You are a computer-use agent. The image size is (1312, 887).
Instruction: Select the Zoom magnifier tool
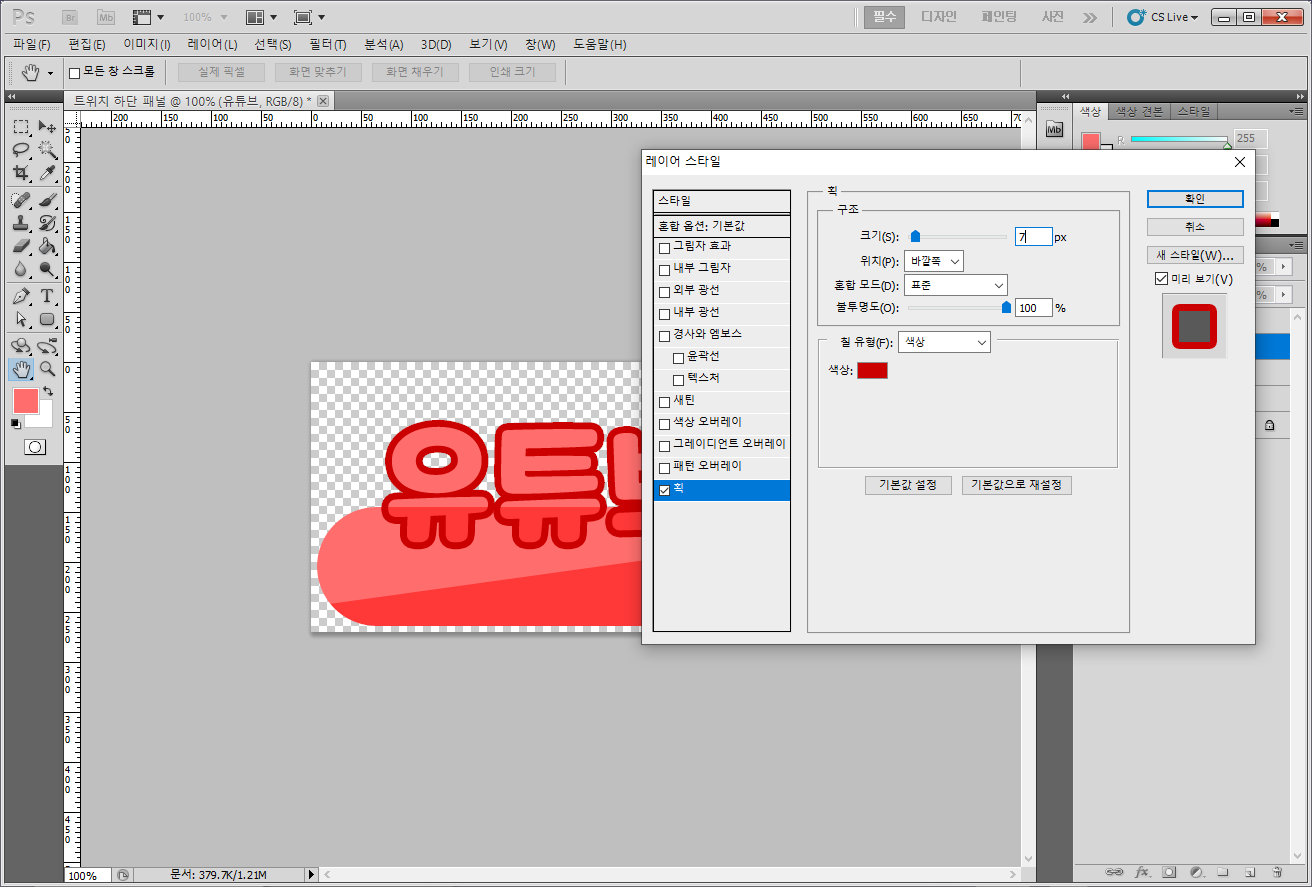[x=47, y=369]
